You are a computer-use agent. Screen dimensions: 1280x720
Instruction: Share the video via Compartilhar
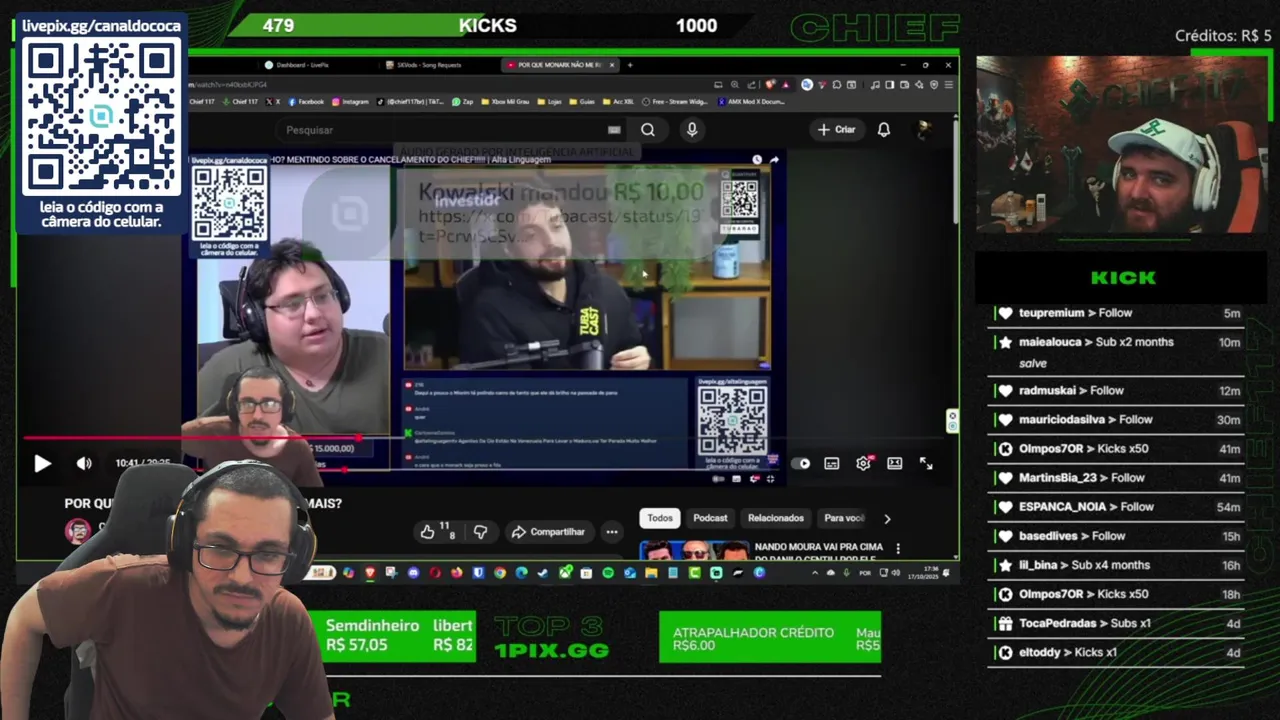click(x=548, y=532)
